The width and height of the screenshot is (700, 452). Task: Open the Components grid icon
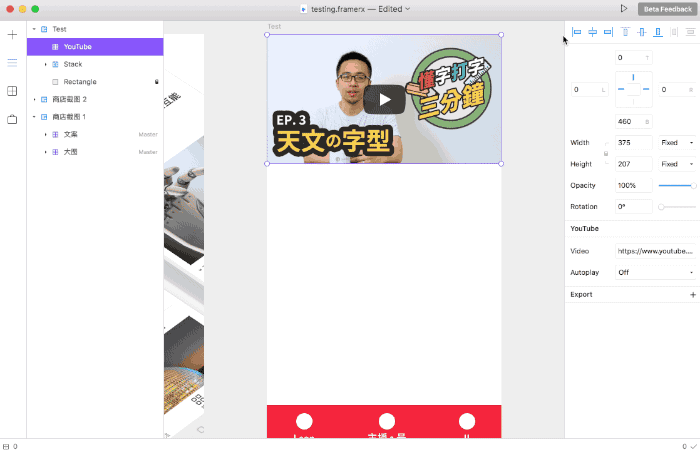(x=12, y=91)
